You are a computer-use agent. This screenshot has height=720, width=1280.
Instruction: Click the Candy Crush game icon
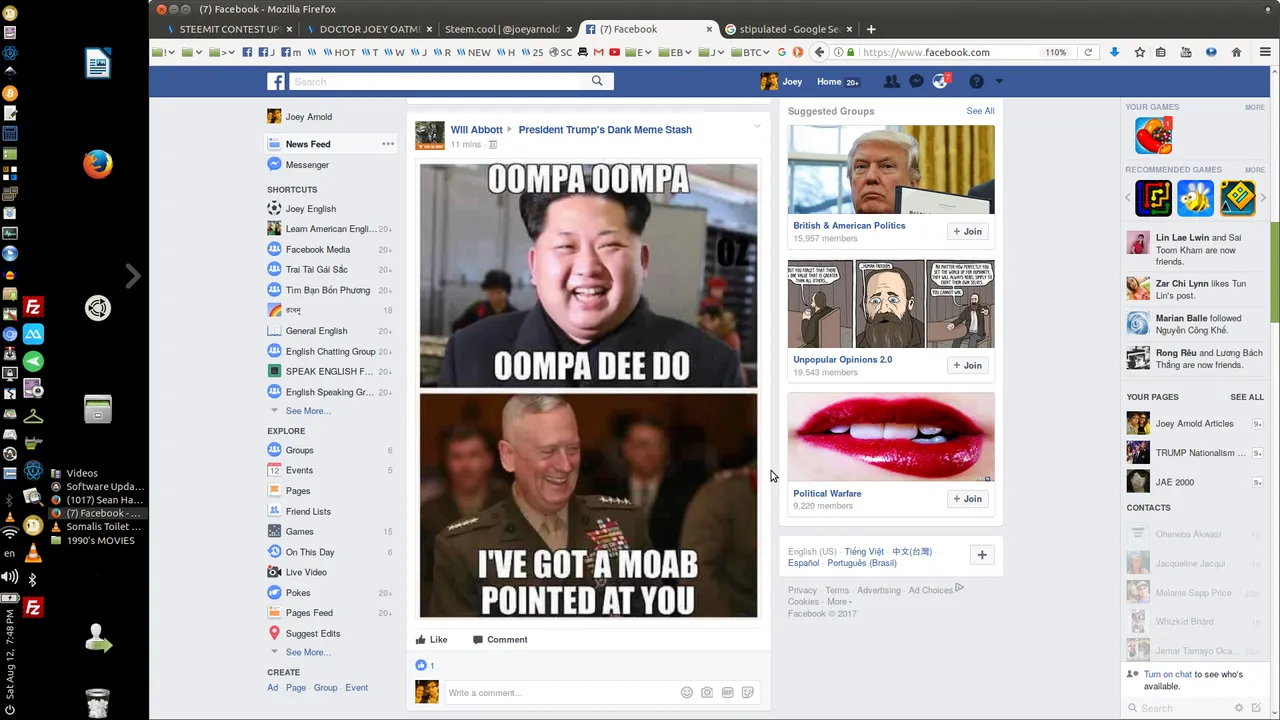tap(1153, 135)
